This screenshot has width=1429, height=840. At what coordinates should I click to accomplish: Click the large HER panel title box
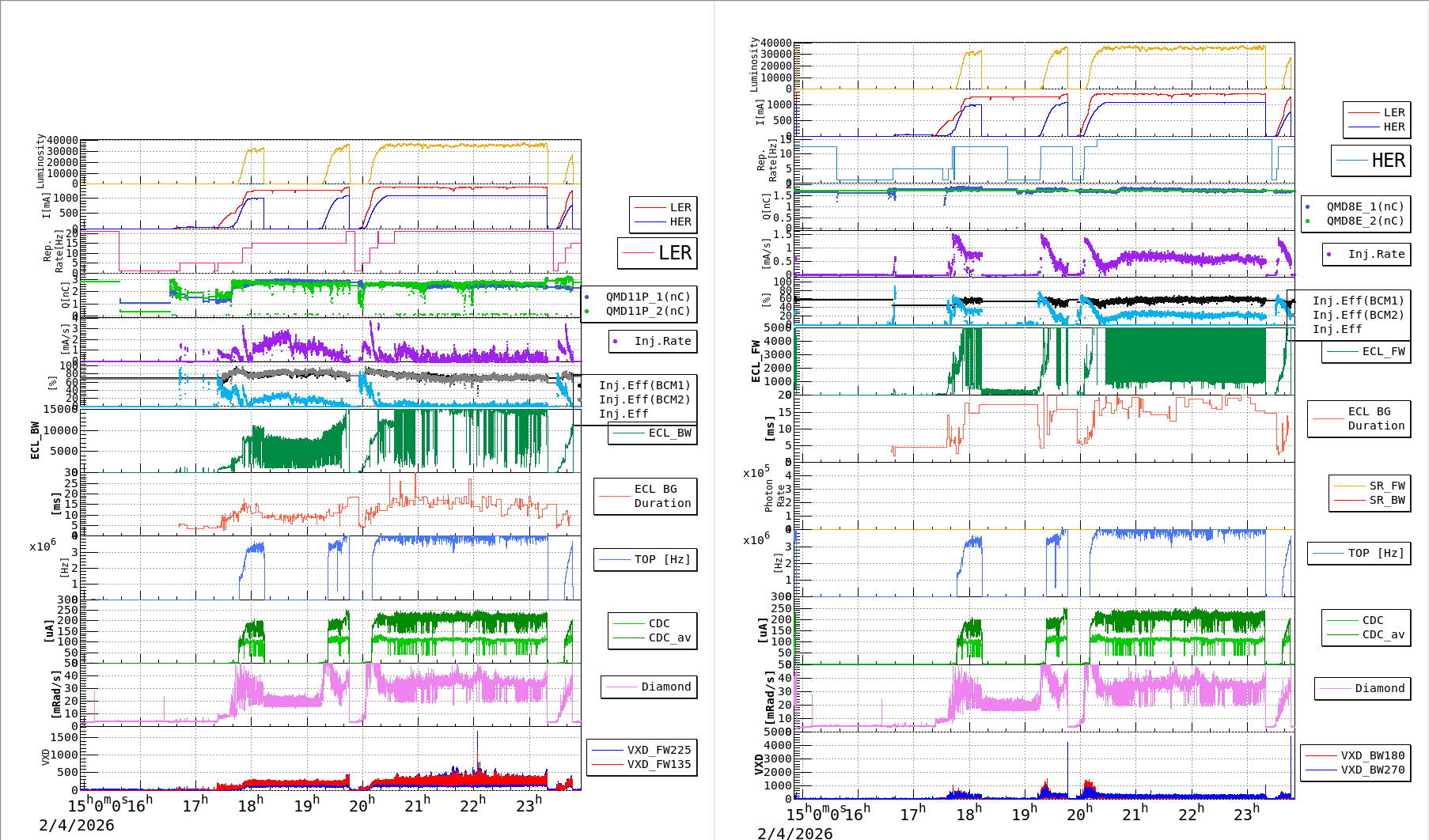tap(1371, 161)
